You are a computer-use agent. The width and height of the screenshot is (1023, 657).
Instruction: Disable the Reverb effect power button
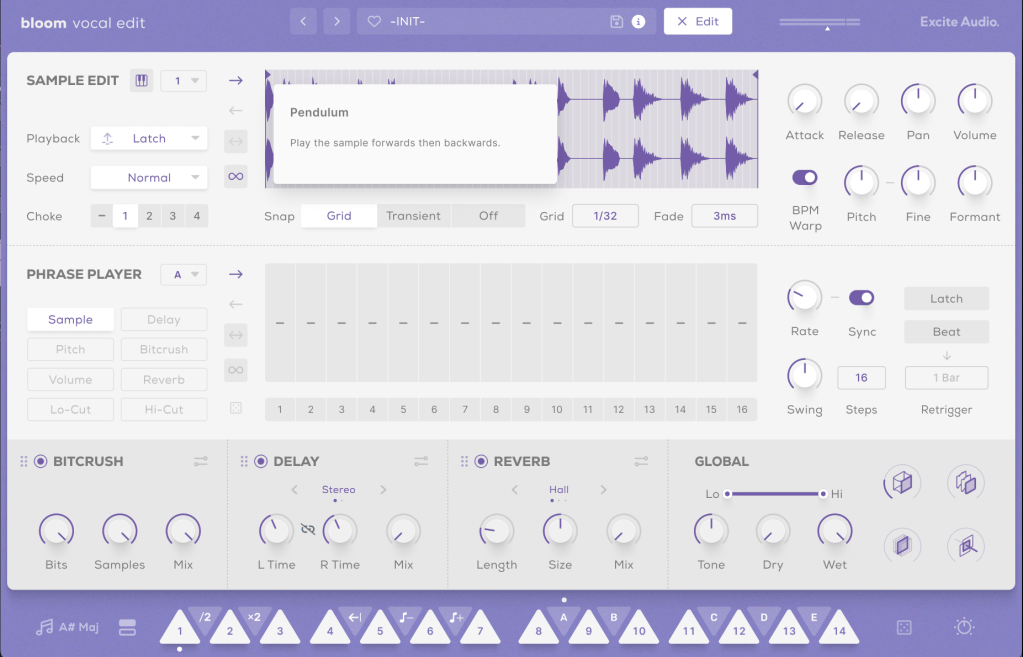coord(481,461)
